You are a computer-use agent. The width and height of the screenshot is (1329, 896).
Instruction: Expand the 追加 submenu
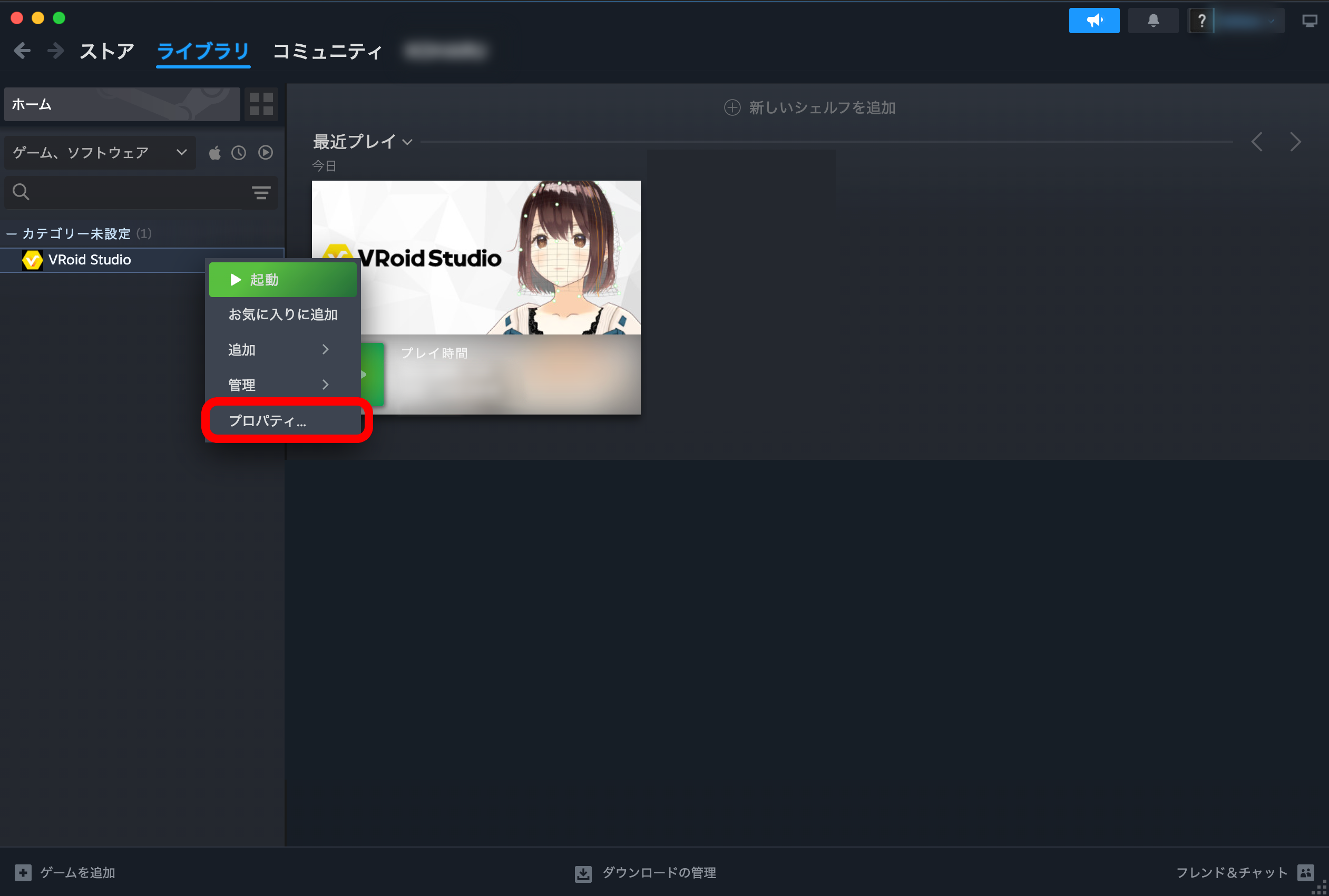coord(283,350)
